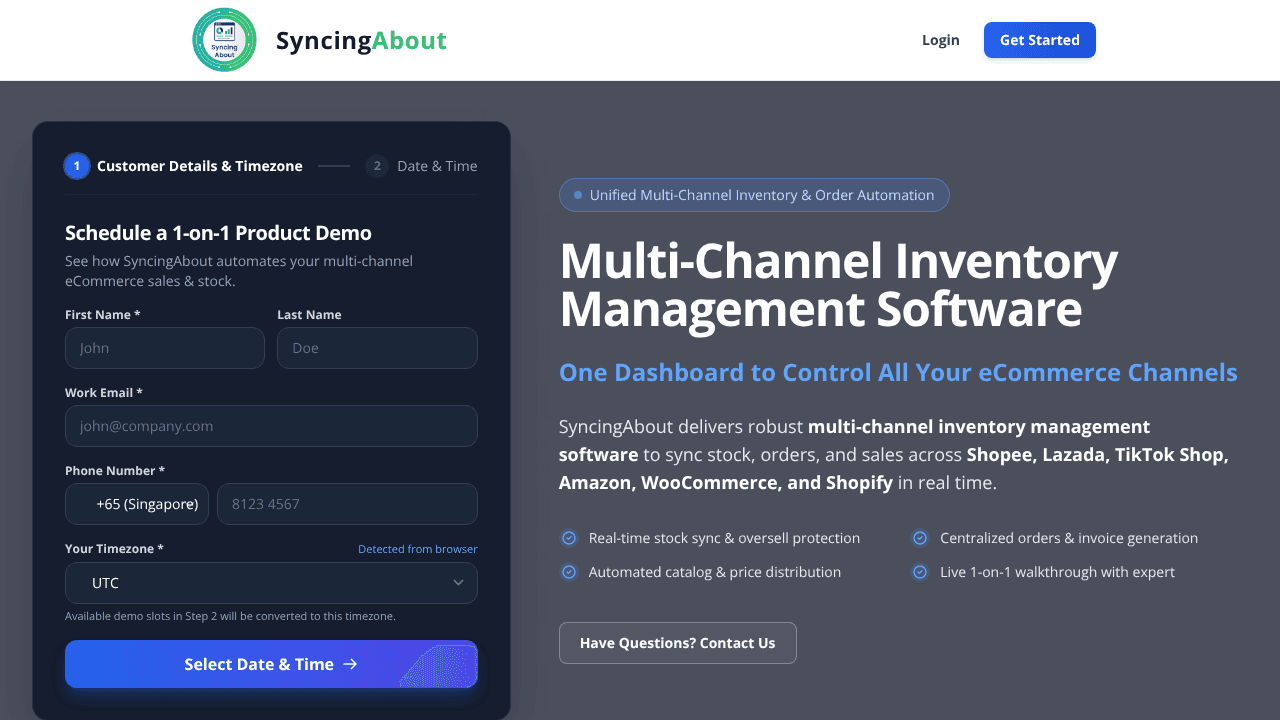Click checkmark icon beside Centralized orders & invoice
Screen dimensions: 1280x720
[920, 538]
